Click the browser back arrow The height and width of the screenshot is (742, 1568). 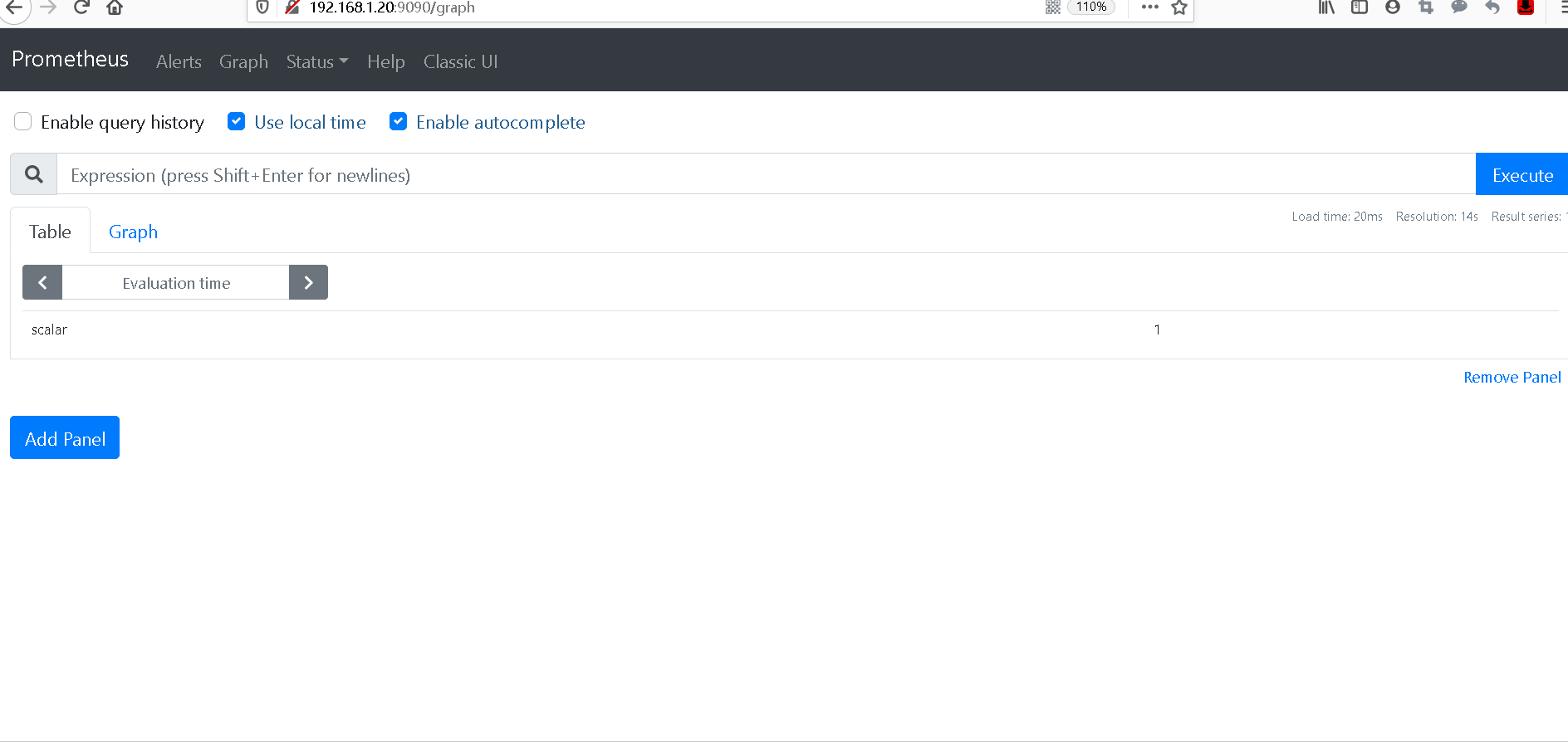coord(14,7)
